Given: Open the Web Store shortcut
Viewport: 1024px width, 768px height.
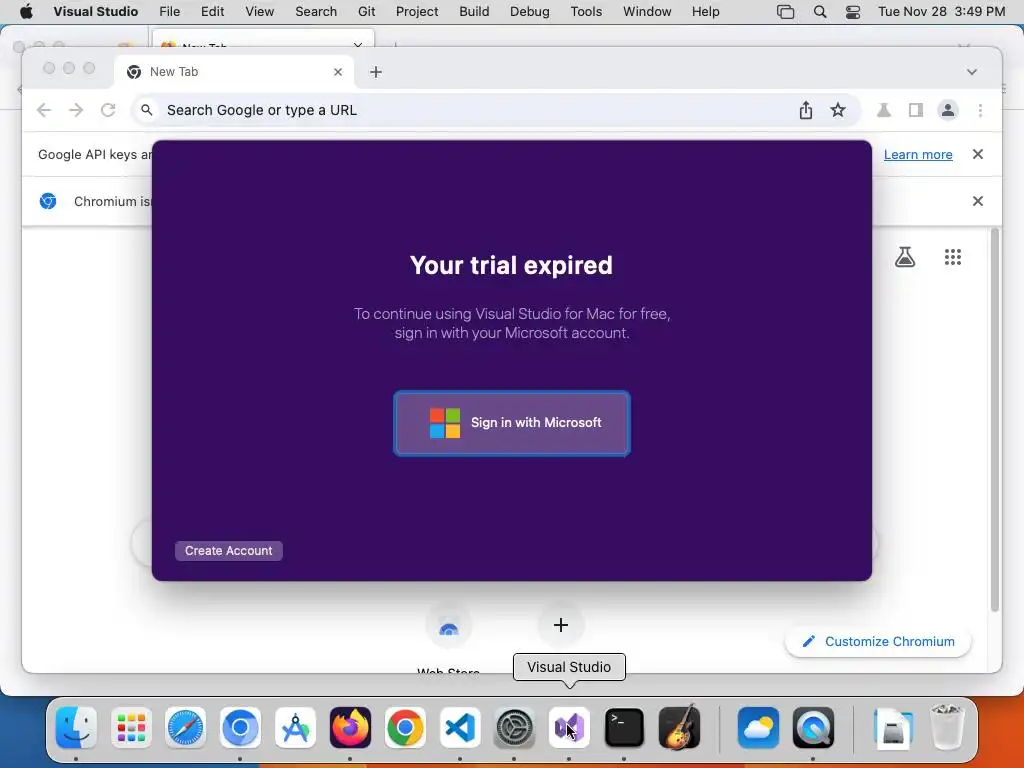Looking at the screenshot, I should (x=449, y=628).
